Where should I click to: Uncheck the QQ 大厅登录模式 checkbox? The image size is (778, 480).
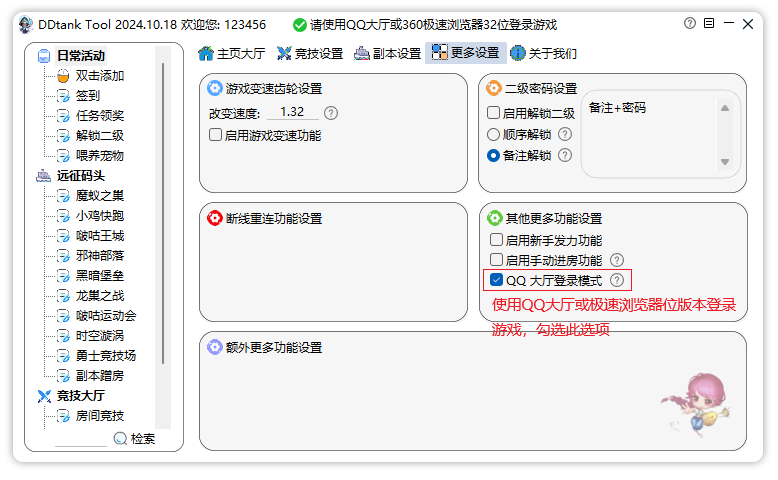(x=496, y=280)
